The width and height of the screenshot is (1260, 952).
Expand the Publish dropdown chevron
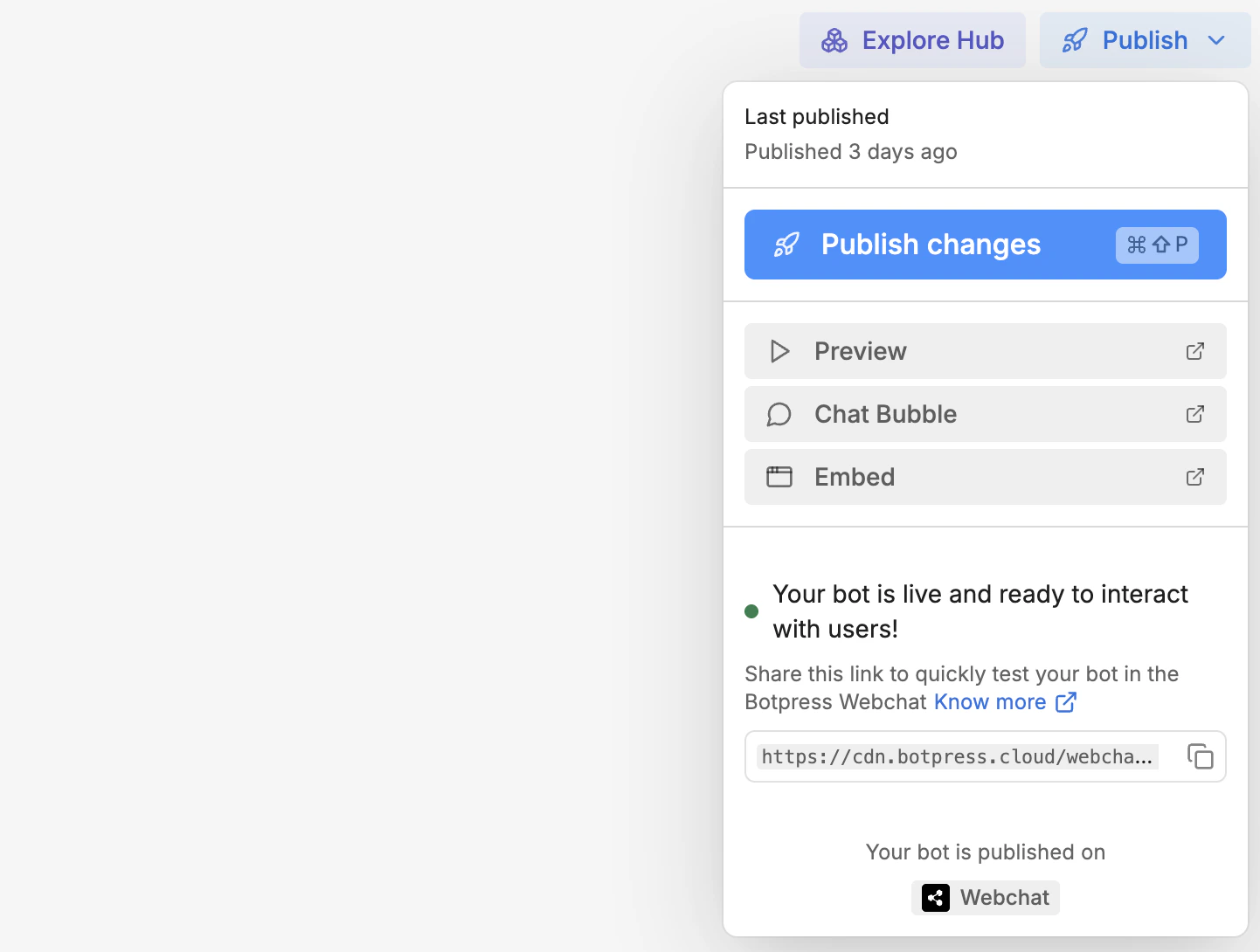(1216, 40)
